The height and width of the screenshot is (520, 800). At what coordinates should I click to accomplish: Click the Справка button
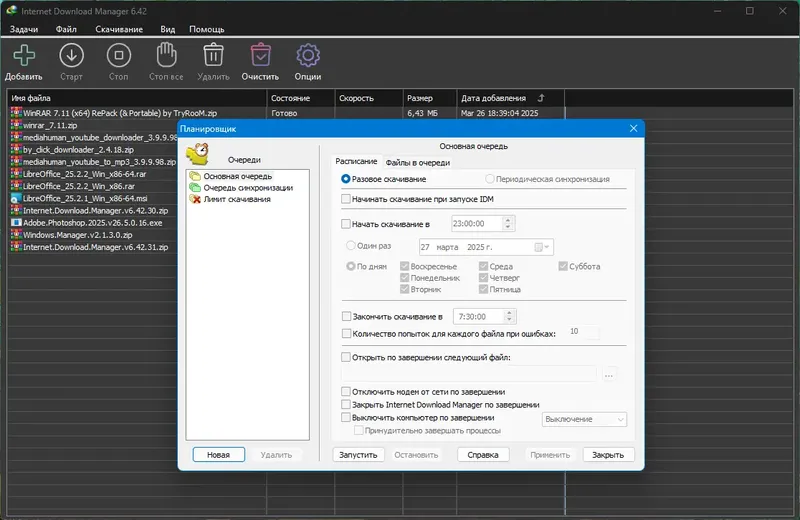(483, 455)
